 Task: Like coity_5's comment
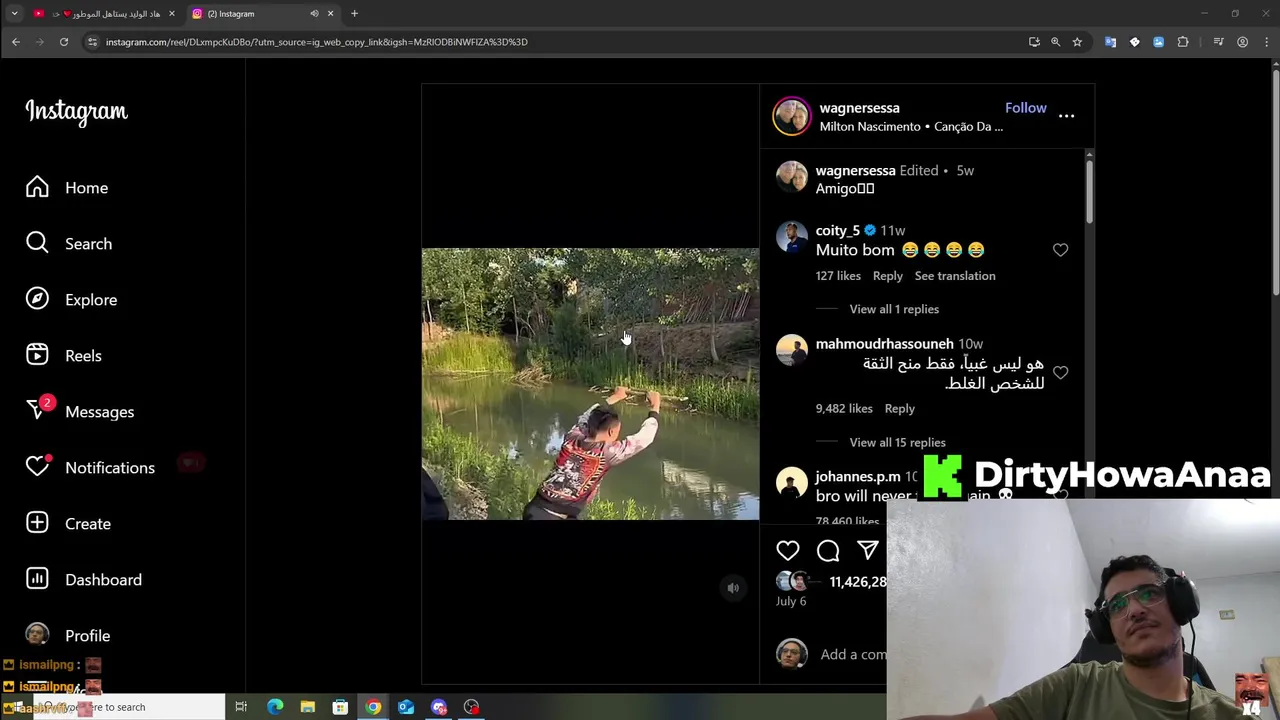click(x=1060, y=250)
